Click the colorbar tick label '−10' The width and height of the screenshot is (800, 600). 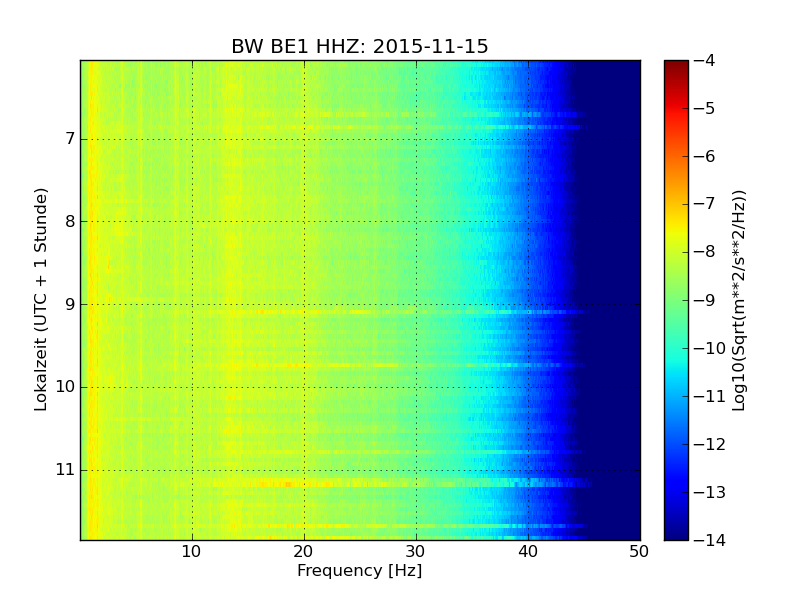[x=709, y=348]
